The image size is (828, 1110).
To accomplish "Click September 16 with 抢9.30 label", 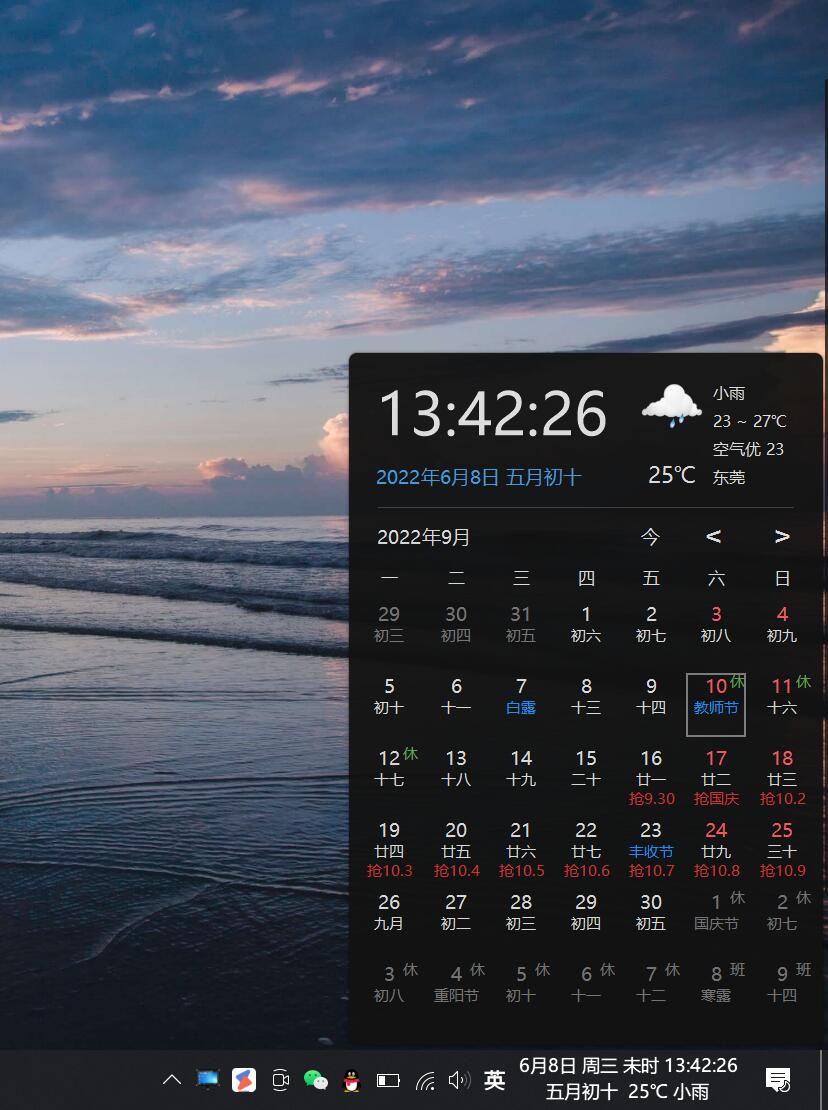I will [x=651, y=777].
